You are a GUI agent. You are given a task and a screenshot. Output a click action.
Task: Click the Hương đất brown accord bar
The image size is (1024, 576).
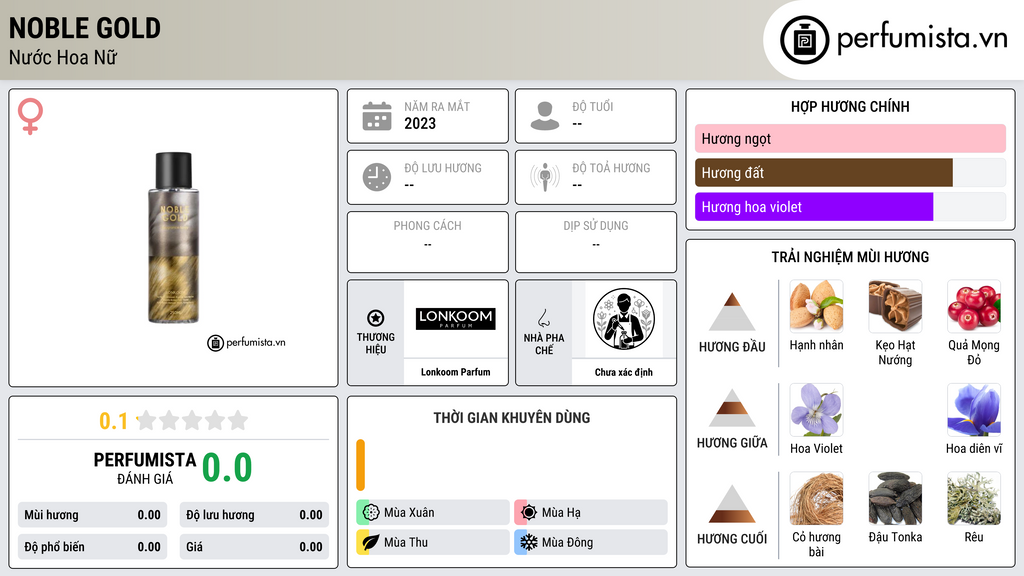click(x=824, y=173)
